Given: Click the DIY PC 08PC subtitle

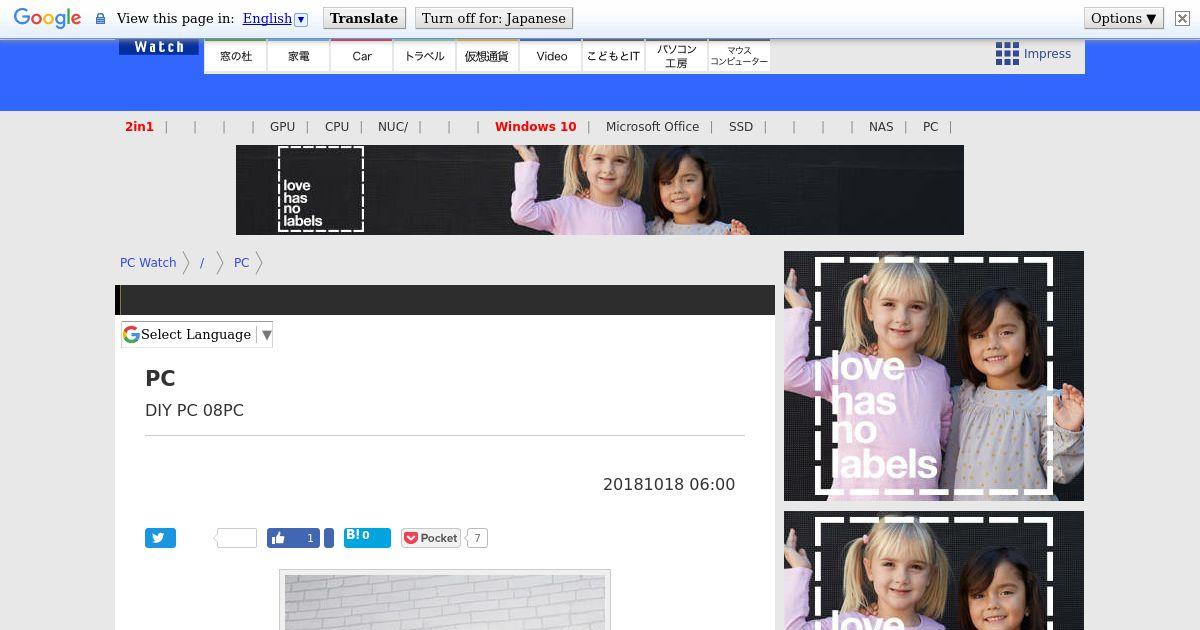Looking at the screenshot, I should click(194, 410).
